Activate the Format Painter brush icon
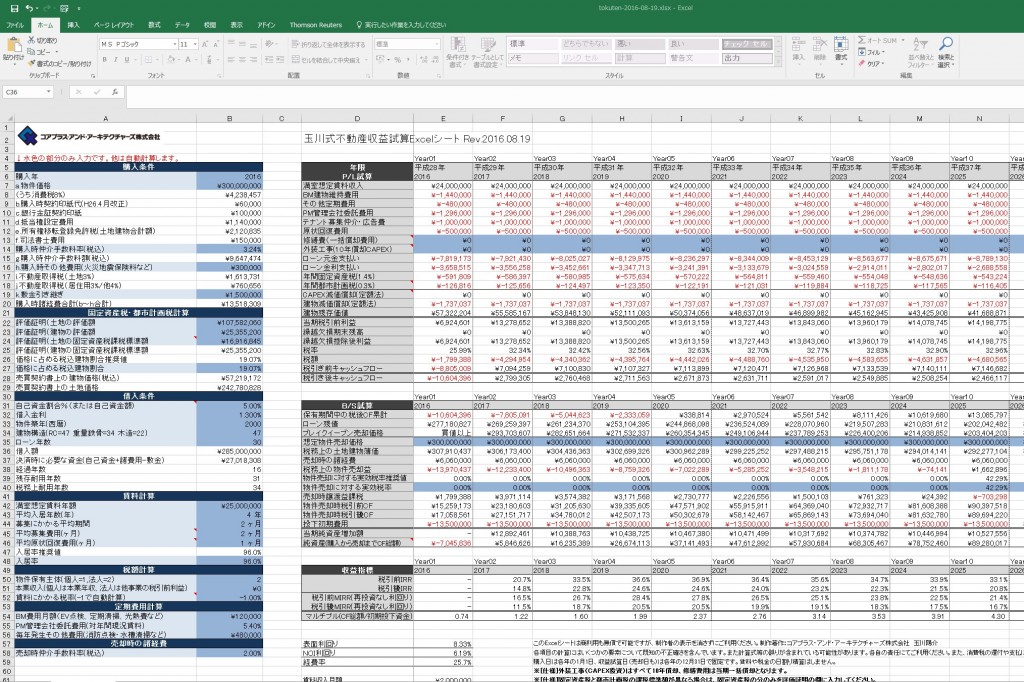The image size is (1024, 682). 31,63
